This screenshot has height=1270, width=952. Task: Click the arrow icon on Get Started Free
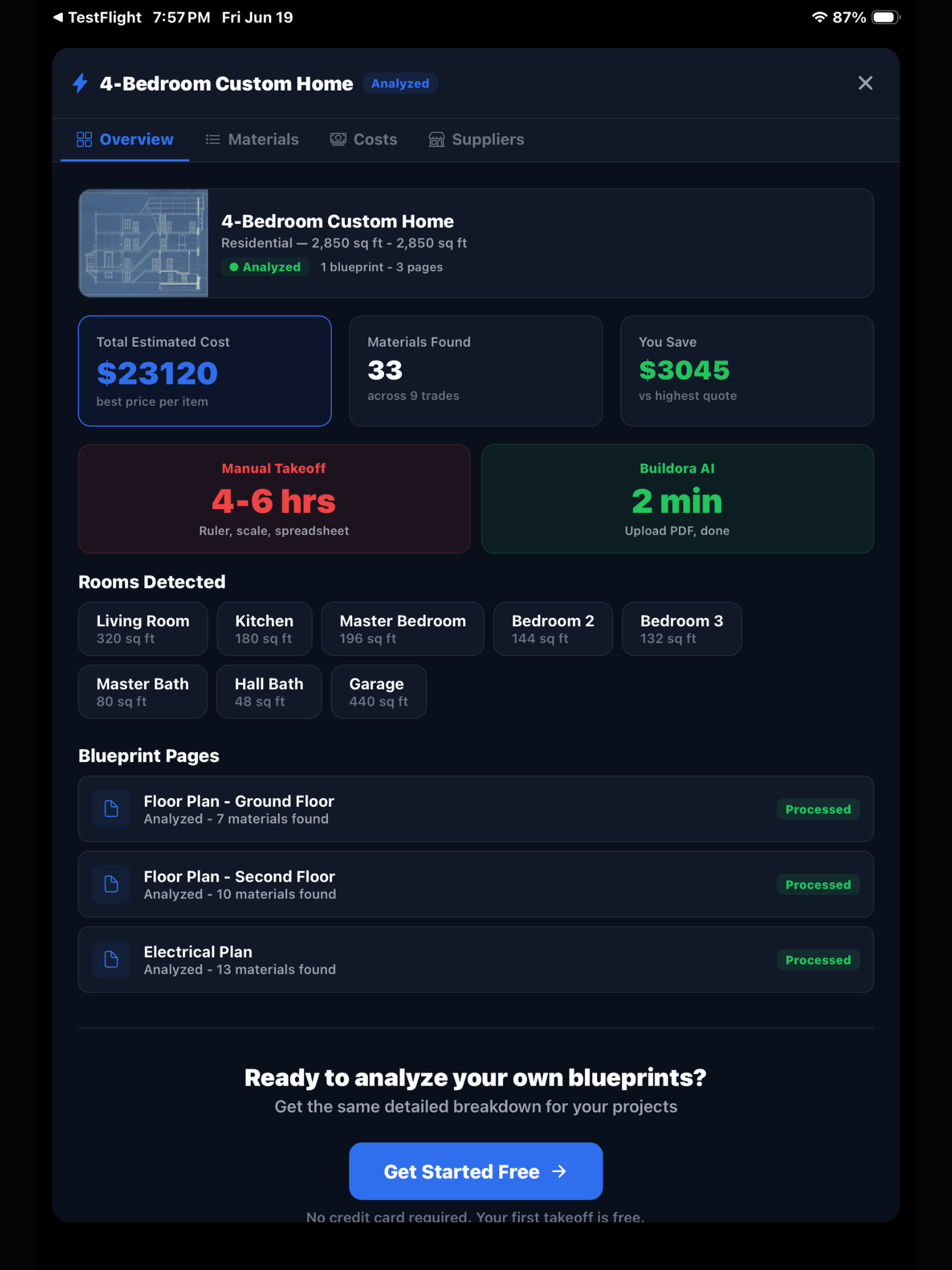(x=559, y=1171)
